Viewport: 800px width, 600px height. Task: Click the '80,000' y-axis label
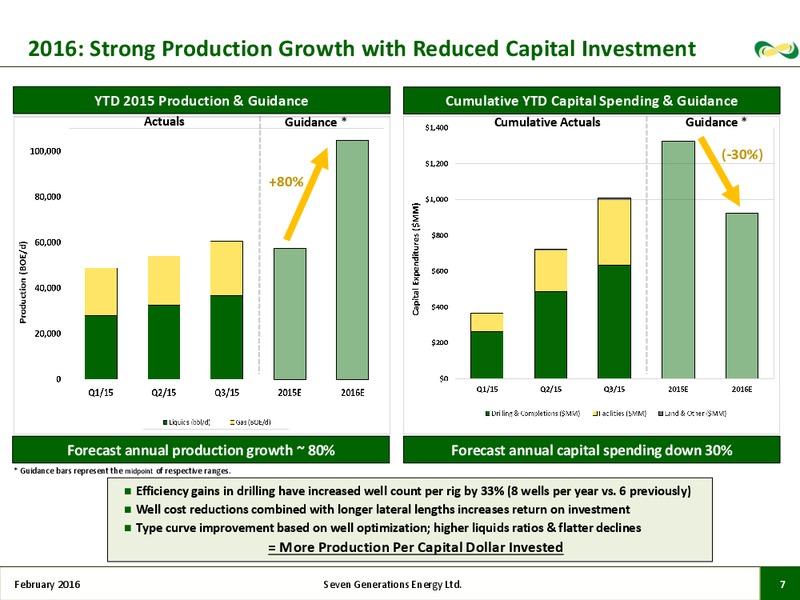pos(48,197)
